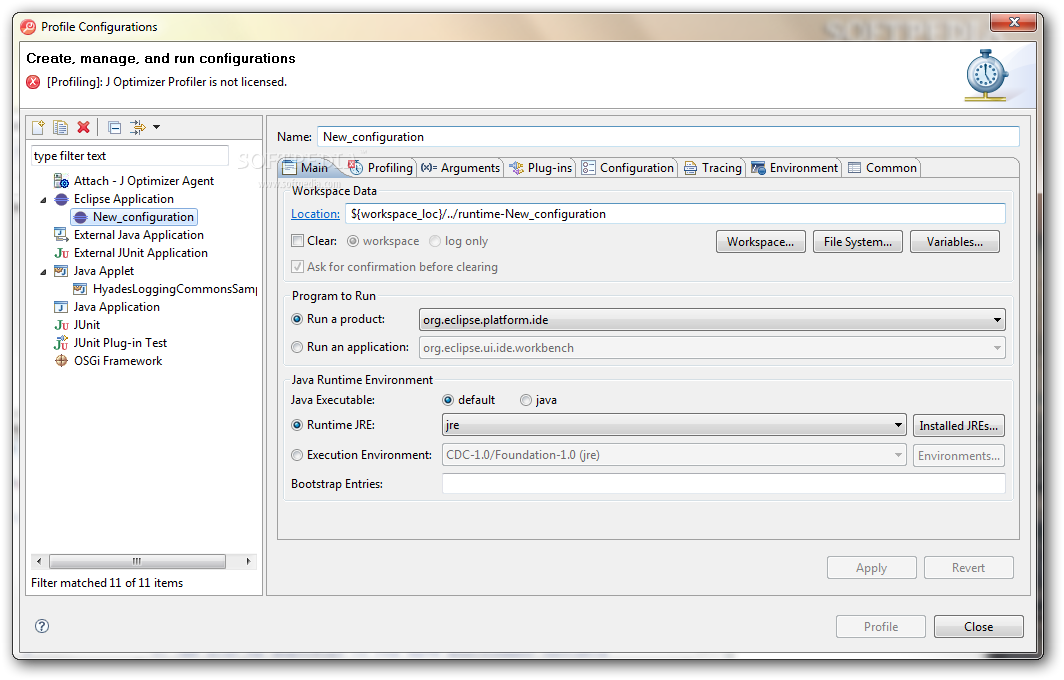This screenshot has height=680, width=1064.
Task: Open the Profiling tab
Action: (380, 168)
